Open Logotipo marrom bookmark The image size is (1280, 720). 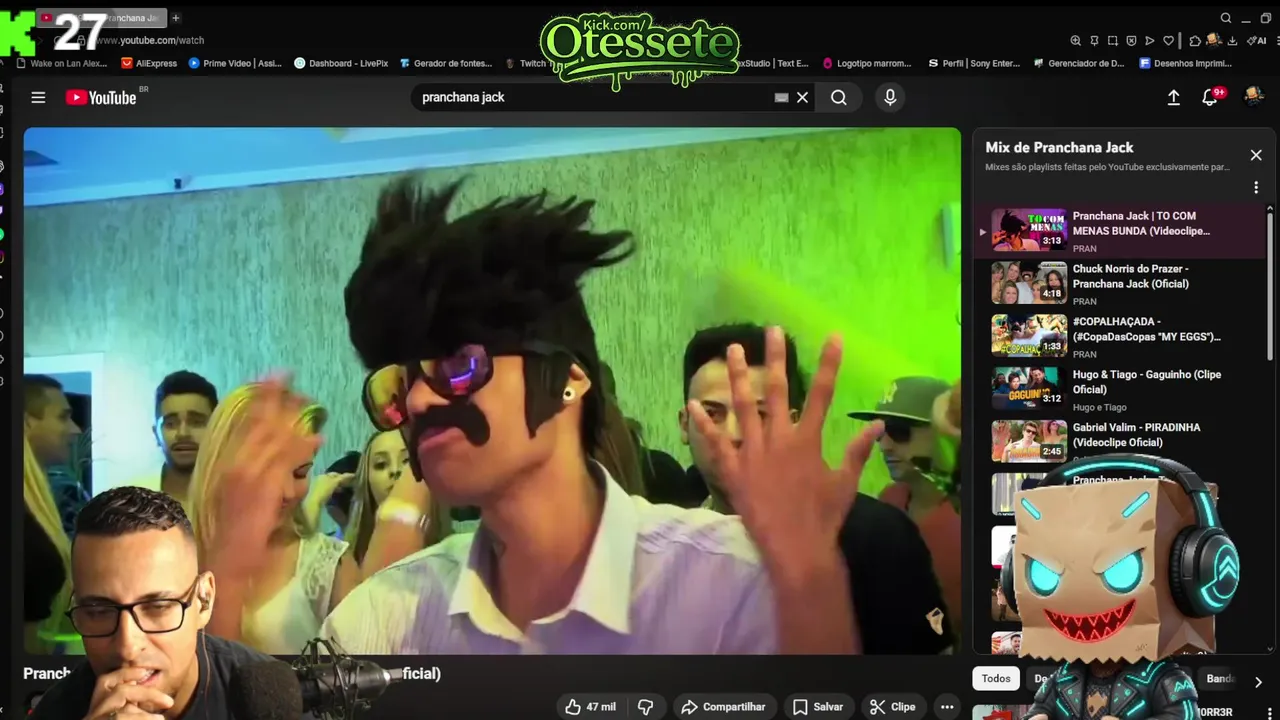867,63
